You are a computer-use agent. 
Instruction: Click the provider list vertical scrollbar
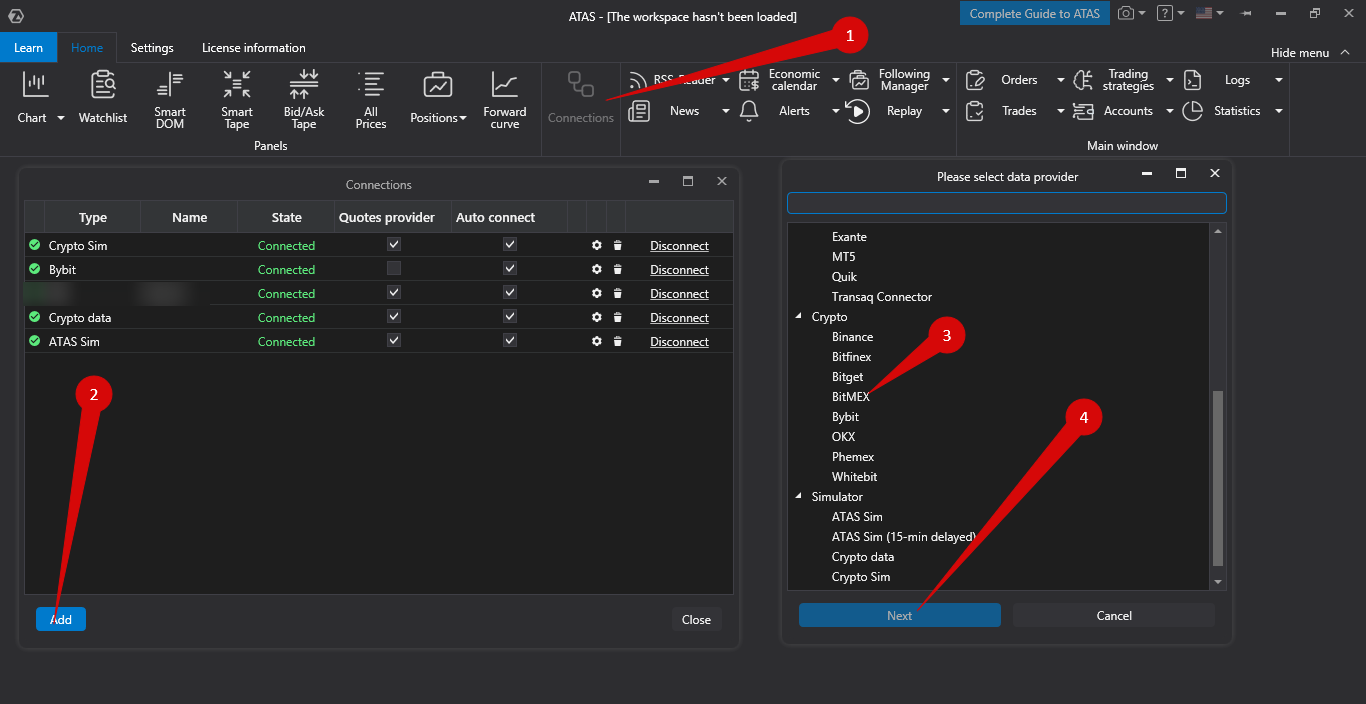point(1217,478)
